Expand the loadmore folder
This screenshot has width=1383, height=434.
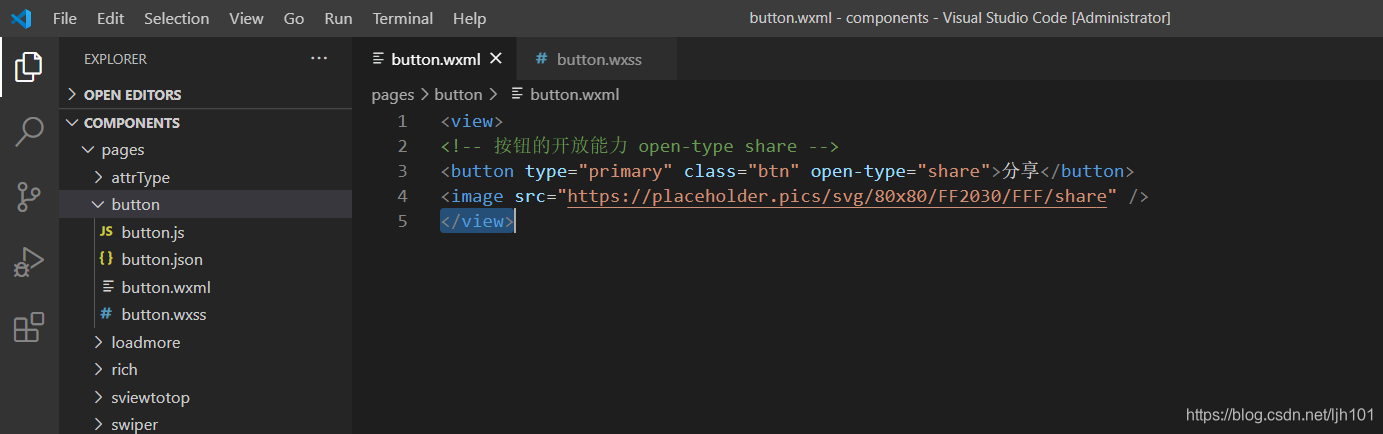[98, 342]
